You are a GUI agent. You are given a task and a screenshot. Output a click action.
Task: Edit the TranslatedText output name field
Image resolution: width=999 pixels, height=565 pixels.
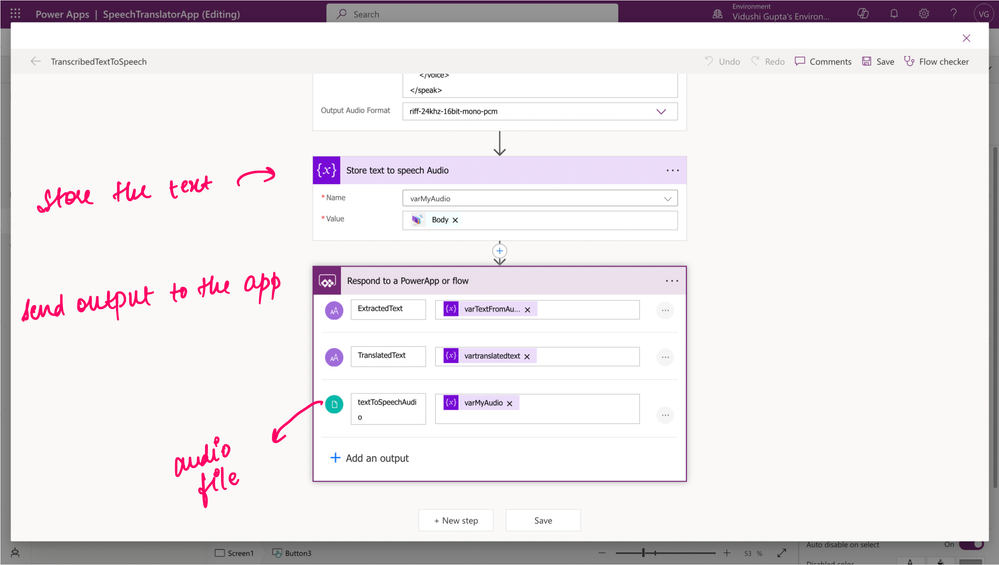(x=388, y=357)
